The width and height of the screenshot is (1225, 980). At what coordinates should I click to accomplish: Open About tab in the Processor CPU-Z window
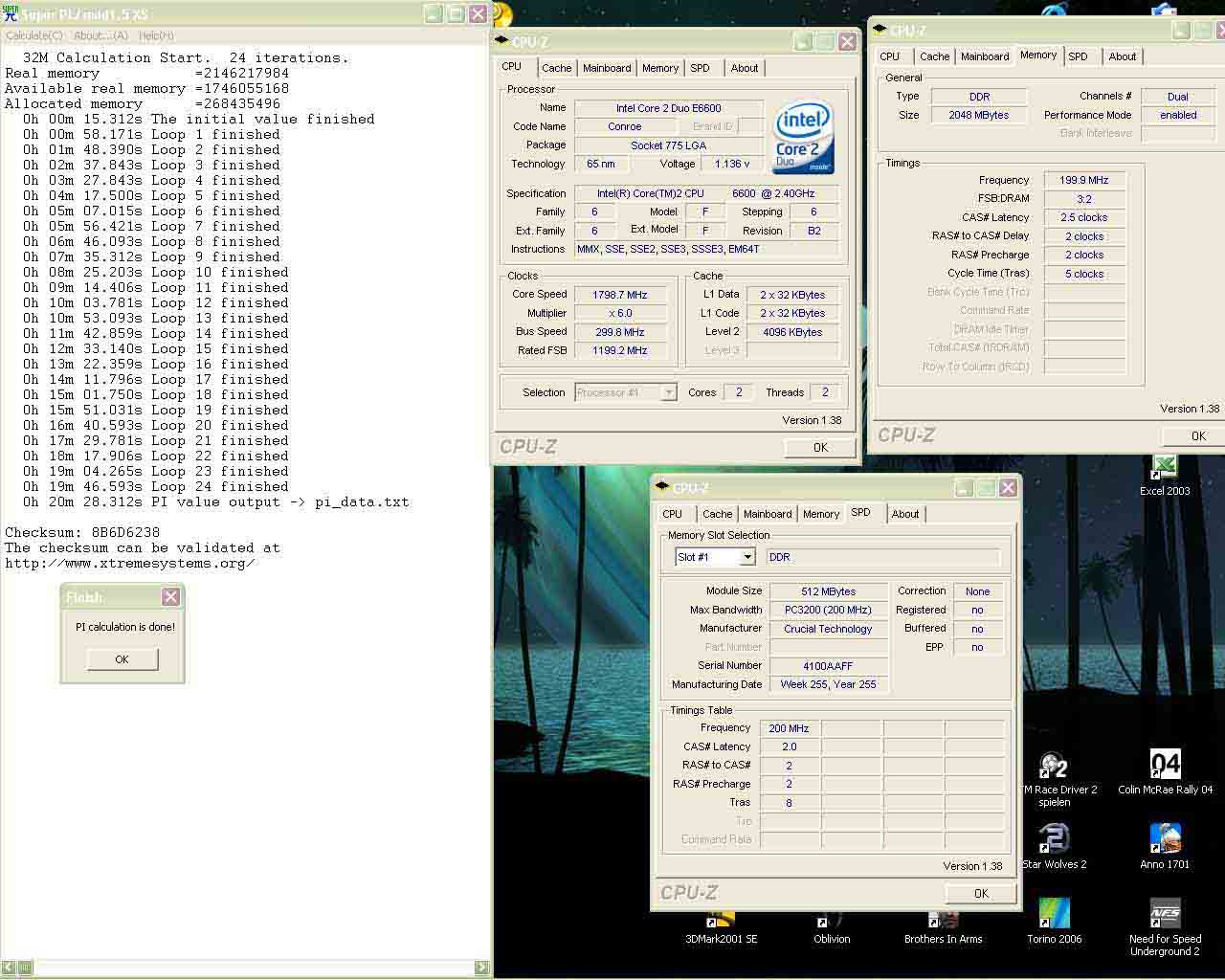pyautogui.click(x=745, y=68)
